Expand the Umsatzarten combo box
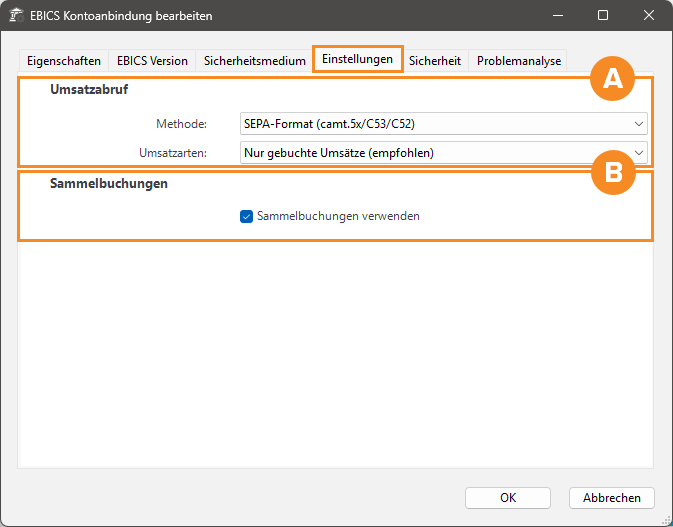The width and height of the screenshot is (673, 527). (444, 153)
